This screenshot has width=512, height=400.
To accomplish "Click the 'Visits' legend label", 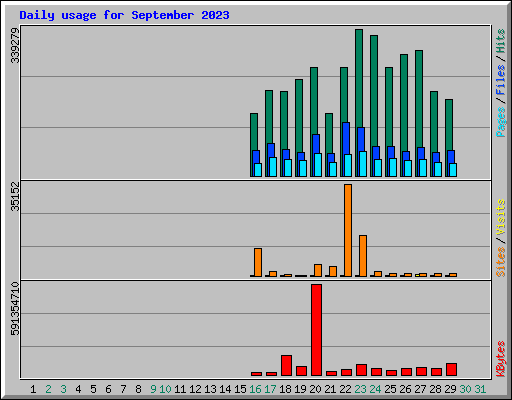I will (x=501, y=218).
